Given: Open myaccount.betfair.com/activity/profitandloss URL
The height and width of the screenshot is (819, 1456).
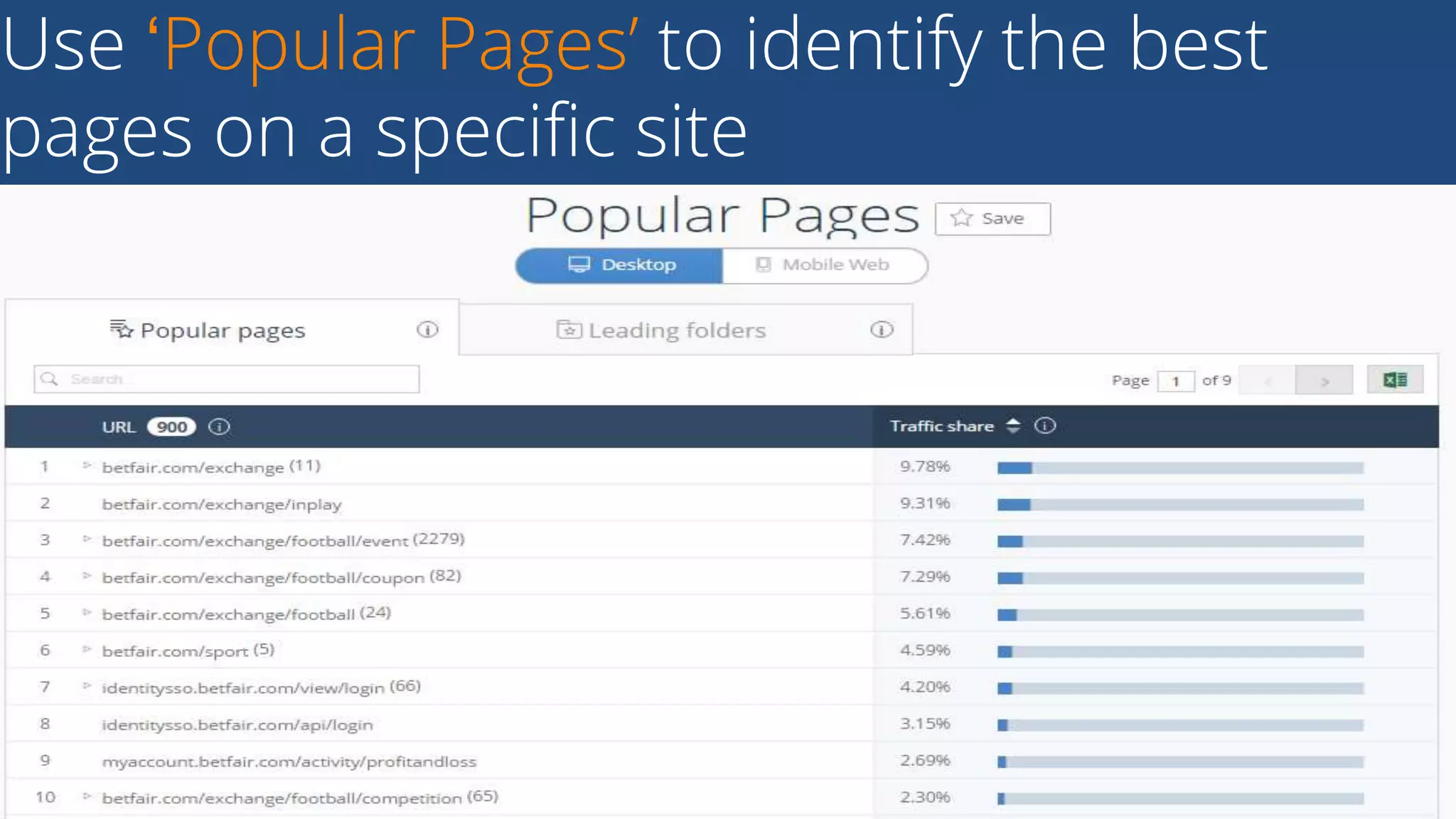Looking at the screenshot, I should (x=289, y=761).
